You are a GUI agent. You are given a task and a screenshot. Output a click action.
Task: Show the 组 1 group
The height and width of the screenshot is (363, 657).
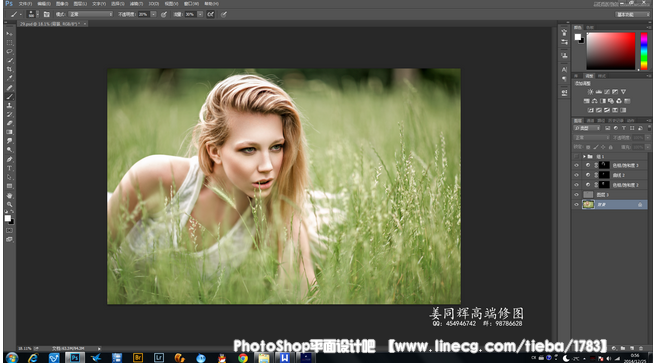(x=576, y=156)
